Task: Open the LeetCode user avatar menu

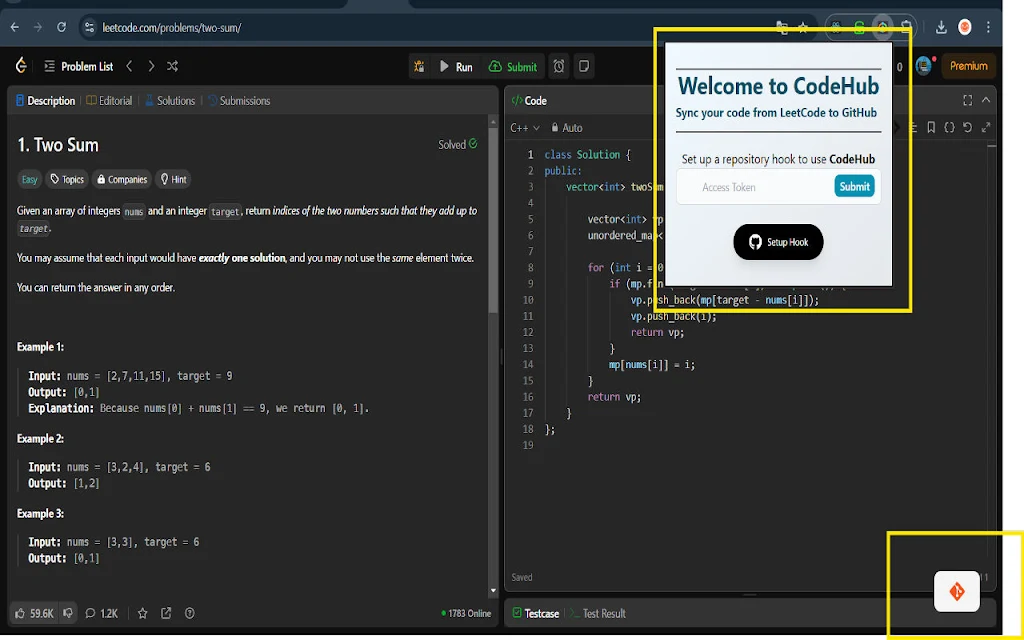Action: coord(923,65)
